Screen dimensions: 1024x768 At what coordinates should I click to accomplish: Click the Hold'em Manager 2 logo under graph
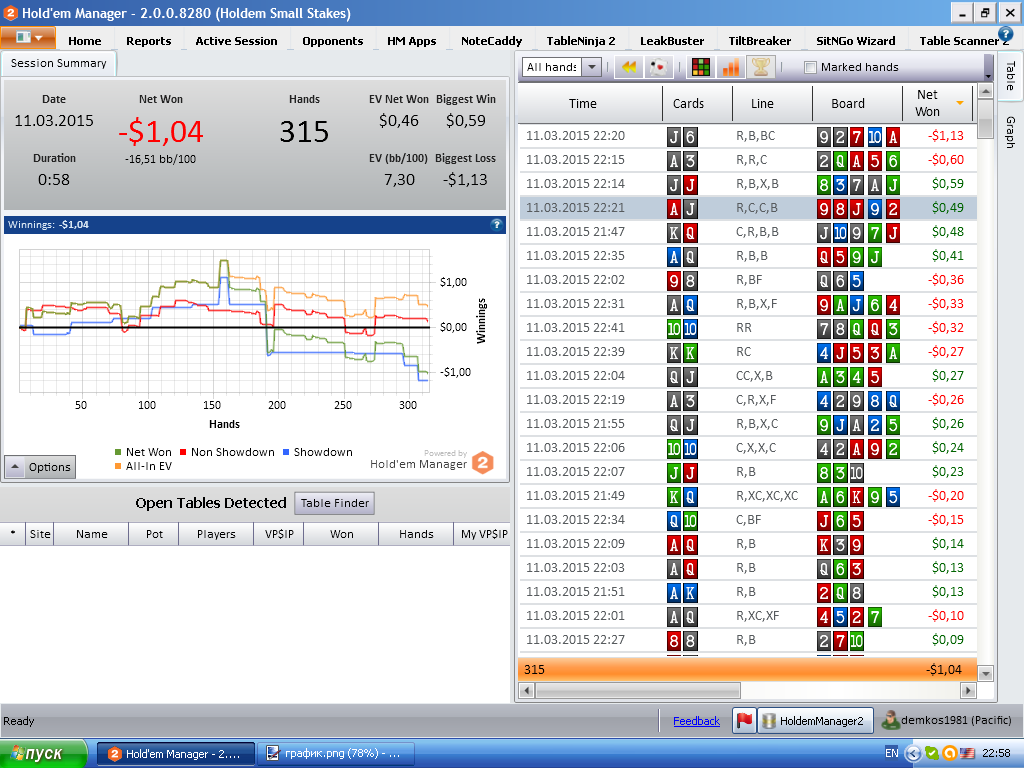[482, 463]
